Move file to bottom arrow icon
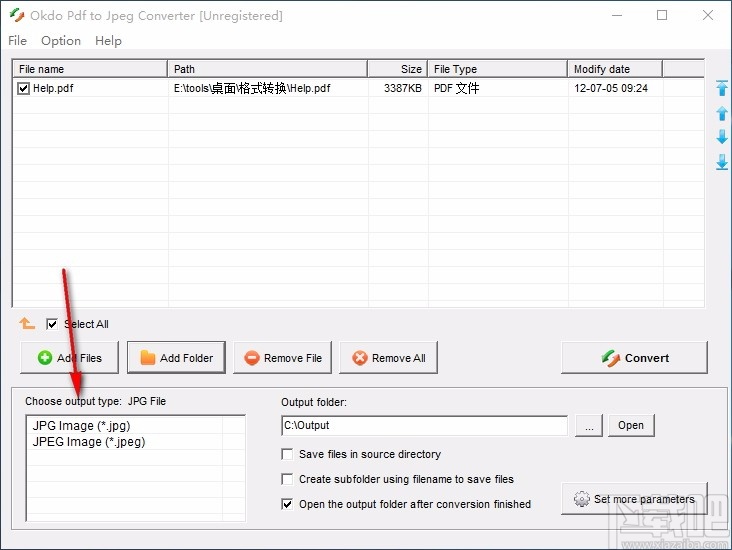This screenshot has width=732, height=550. click(722, 162)
